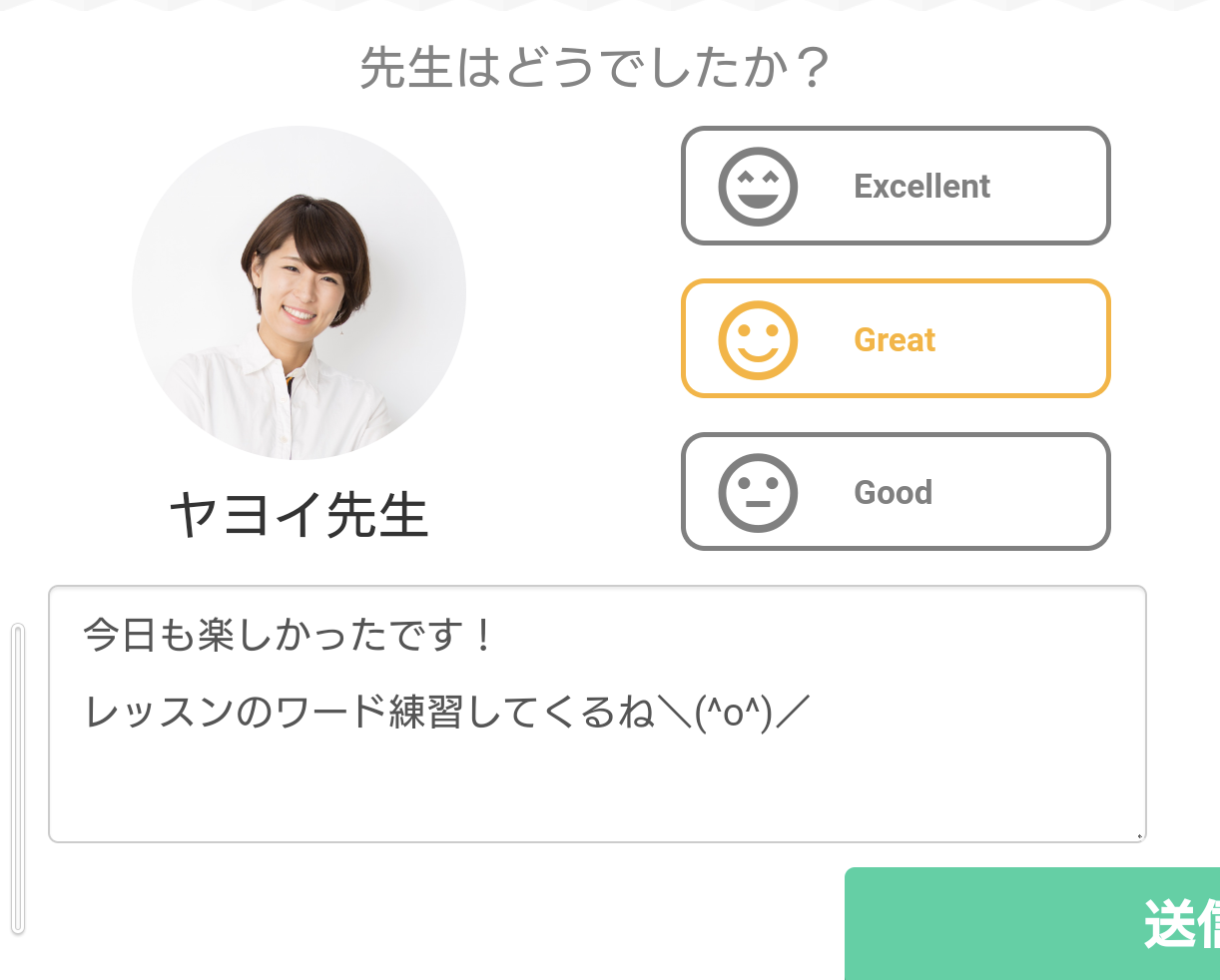Click the laughing face icon for Excellent

click(x=758, y=187)
